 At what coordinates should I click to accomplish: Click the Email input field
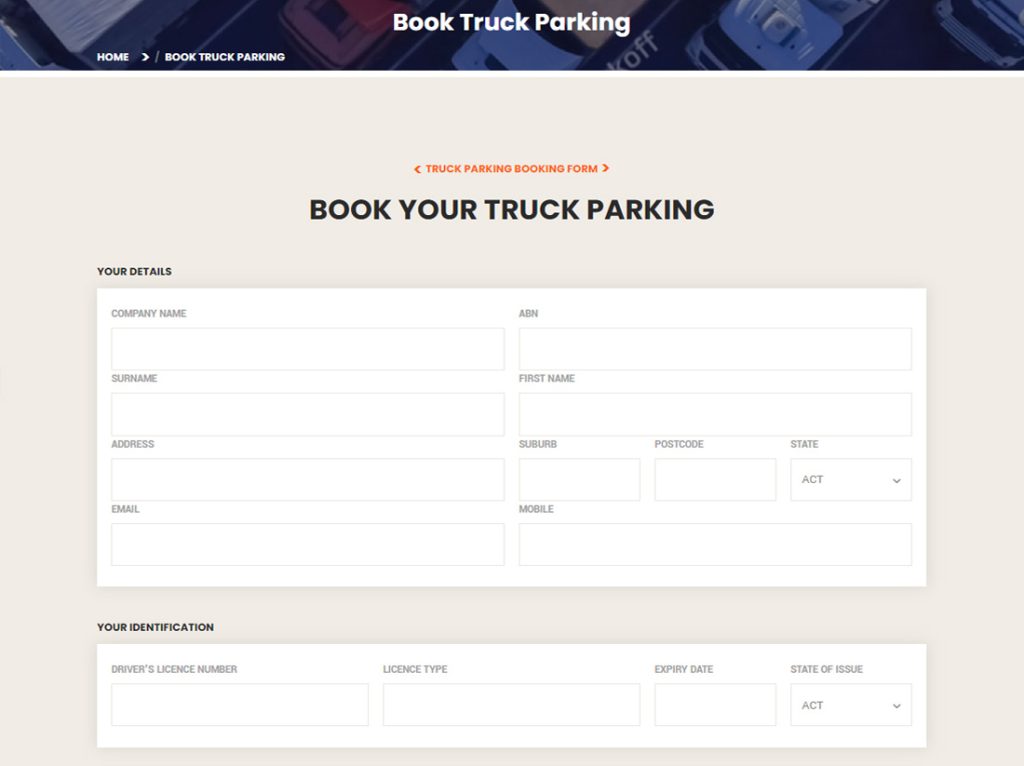click(308, 544)
